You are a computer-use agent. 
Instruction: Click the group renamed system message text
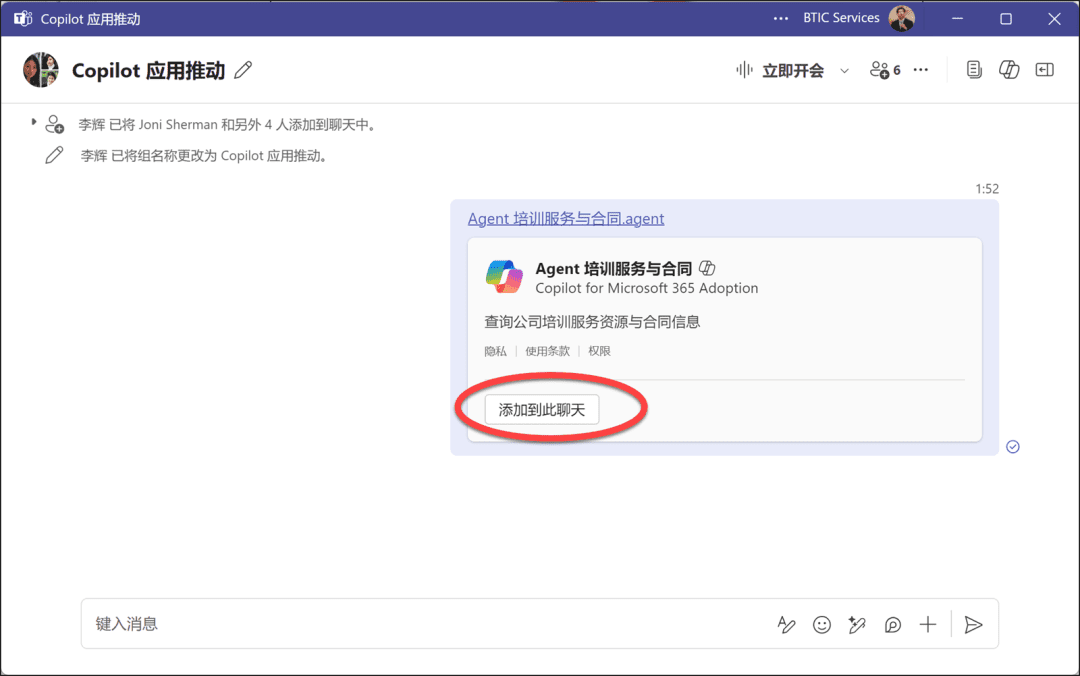click(204, 156)
